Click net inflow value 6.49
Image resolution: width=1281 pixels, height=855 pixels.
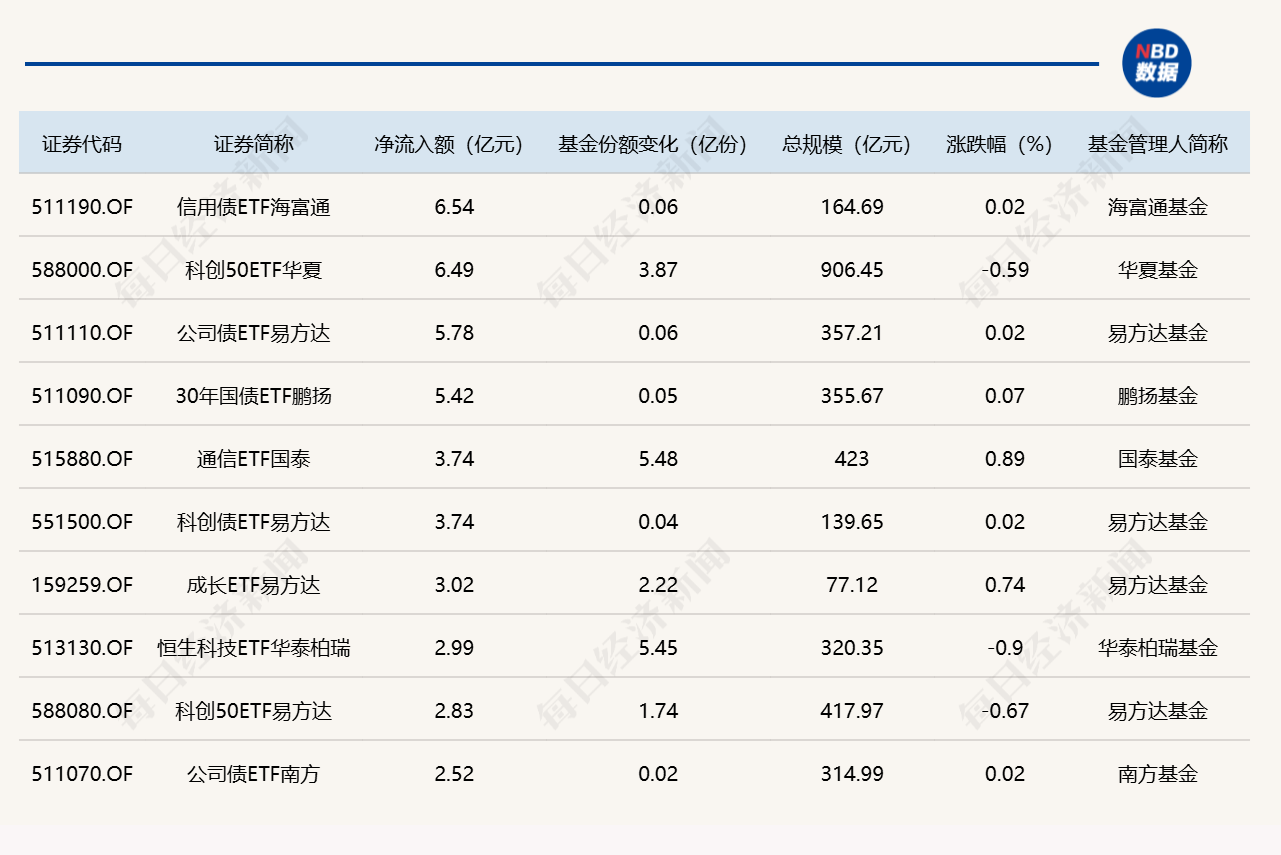tap(455, 270)
